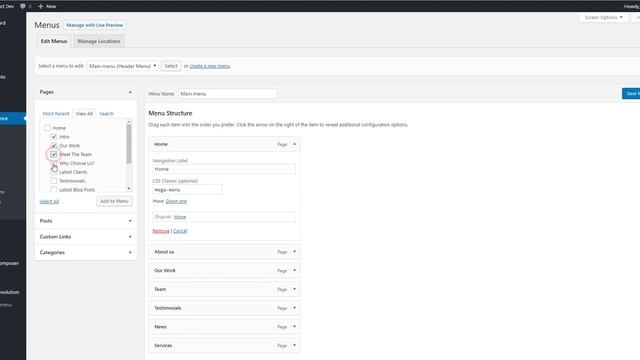
Task: Expand the Team menu item arrow
Action: coord(294,289)
